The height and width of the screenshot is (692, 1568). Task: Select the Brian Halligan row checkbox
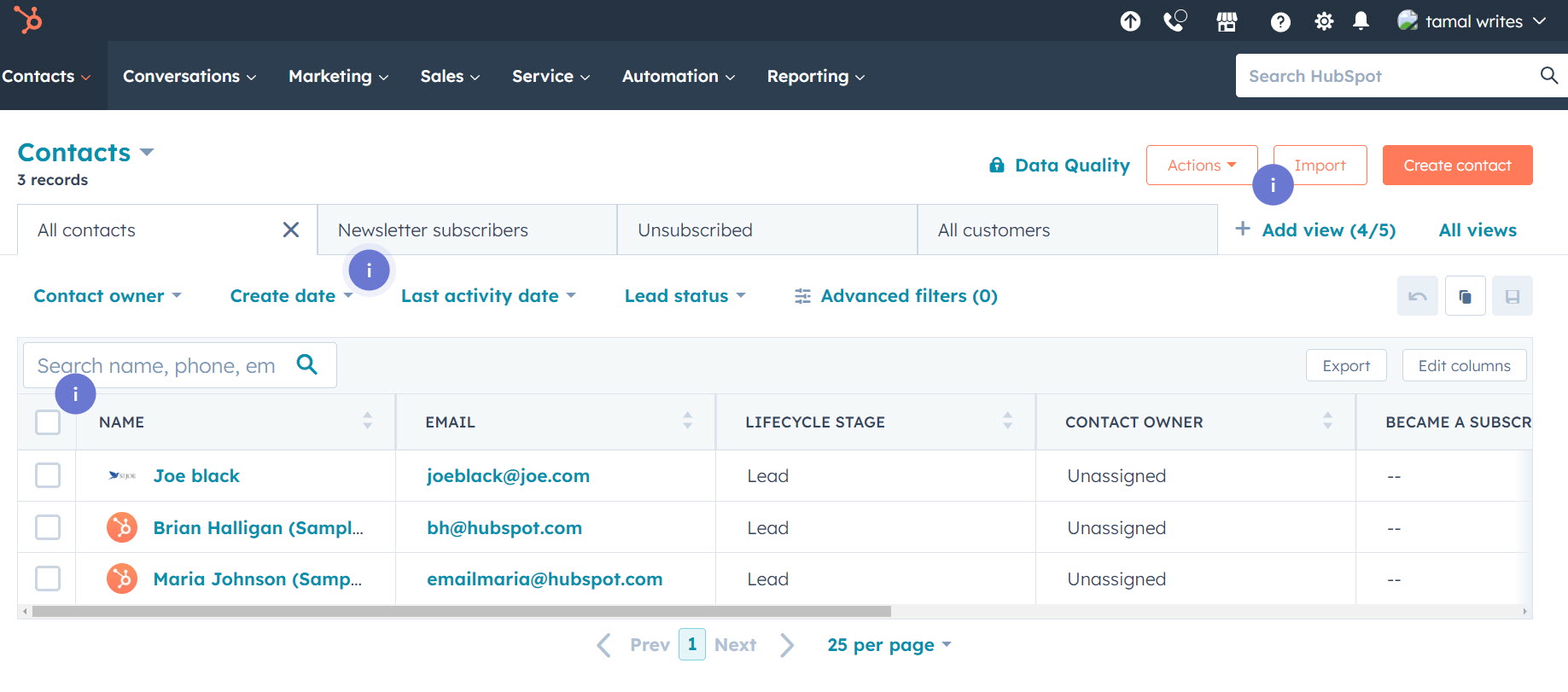point(48,527)
